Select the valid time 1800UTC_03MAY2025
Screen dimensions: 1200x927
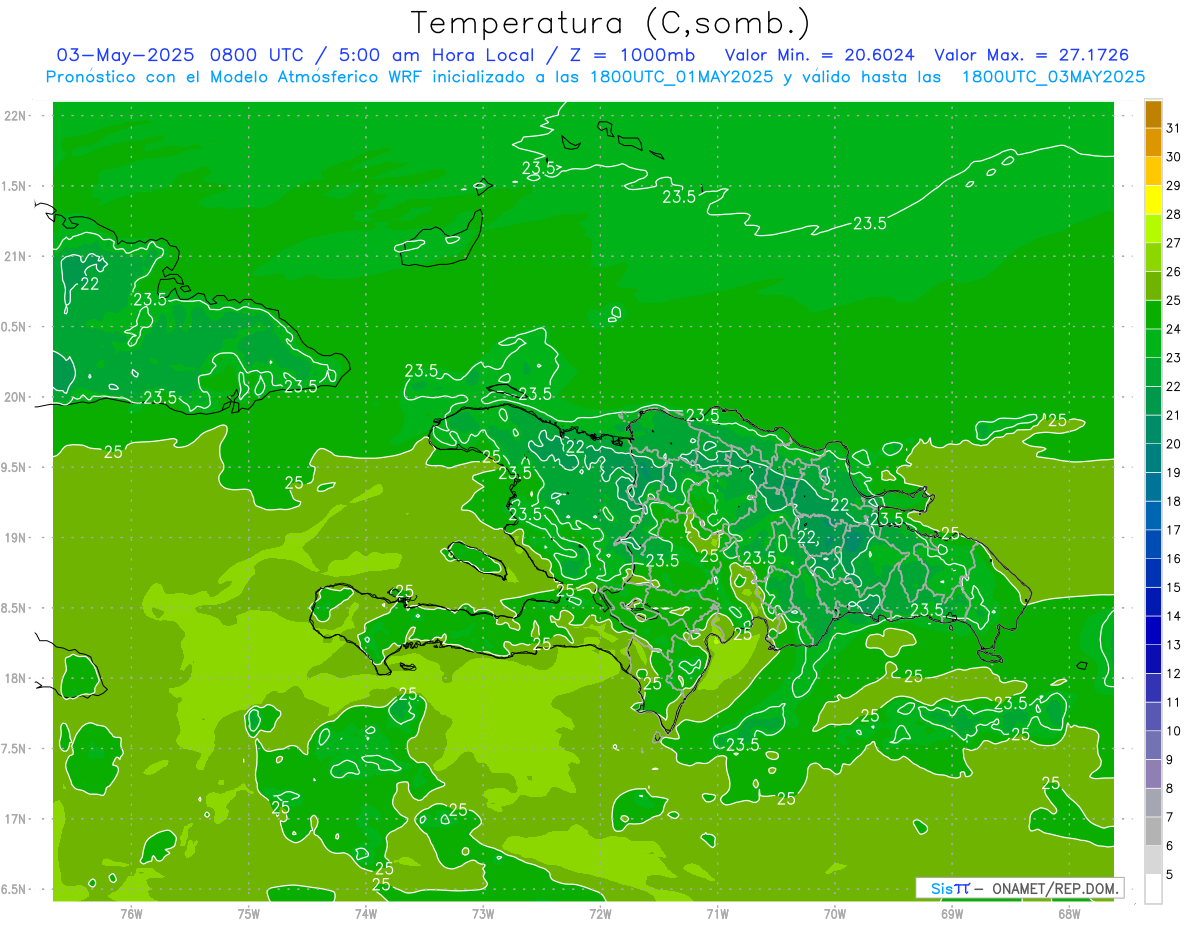(1053, 77)
